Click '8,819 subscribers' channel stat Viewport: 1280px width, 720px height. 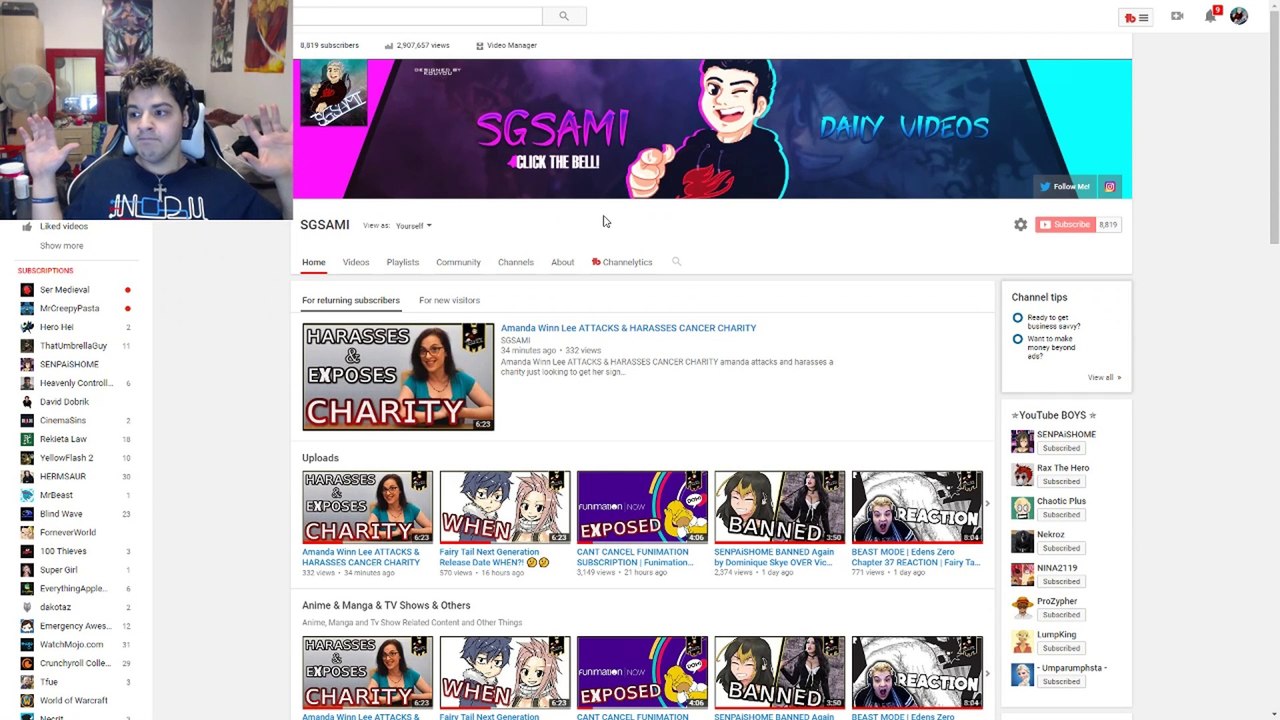click(329, 45)
